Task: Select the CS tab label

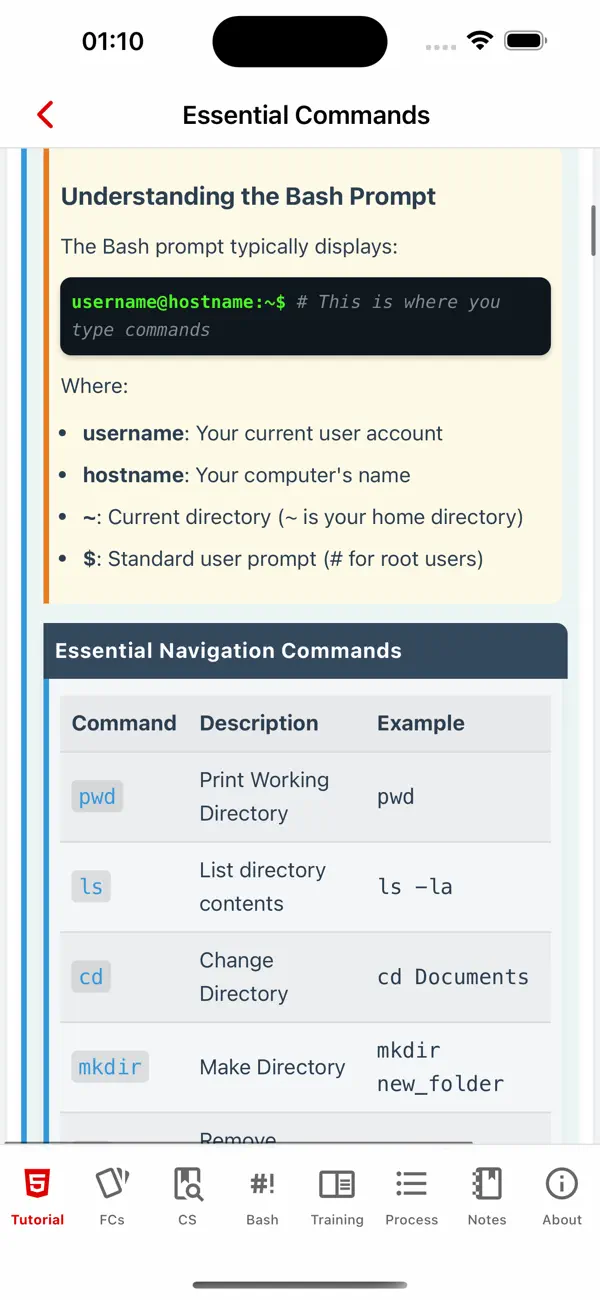Action: pos(187,1220)
